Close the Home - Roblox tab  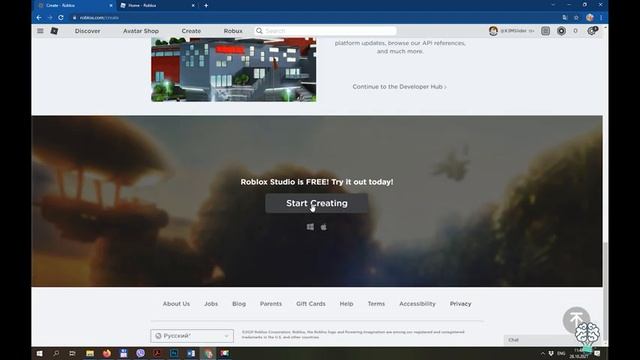[193, 6]
